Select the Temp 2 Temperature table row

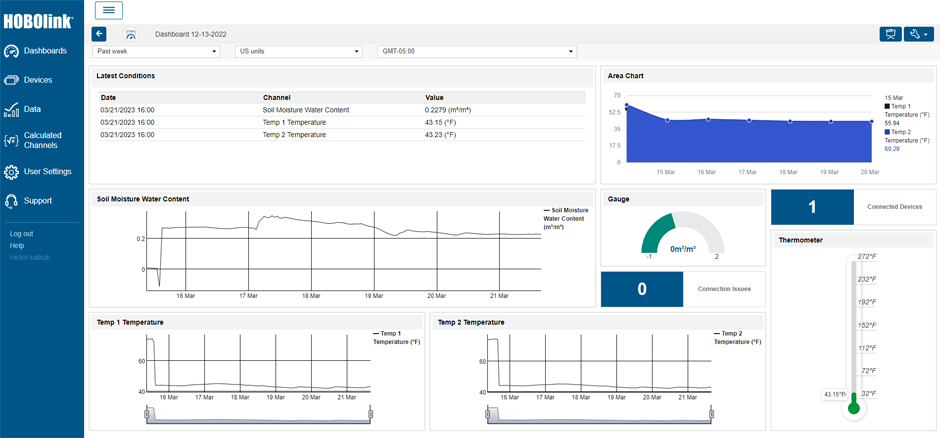click(342, 135)
